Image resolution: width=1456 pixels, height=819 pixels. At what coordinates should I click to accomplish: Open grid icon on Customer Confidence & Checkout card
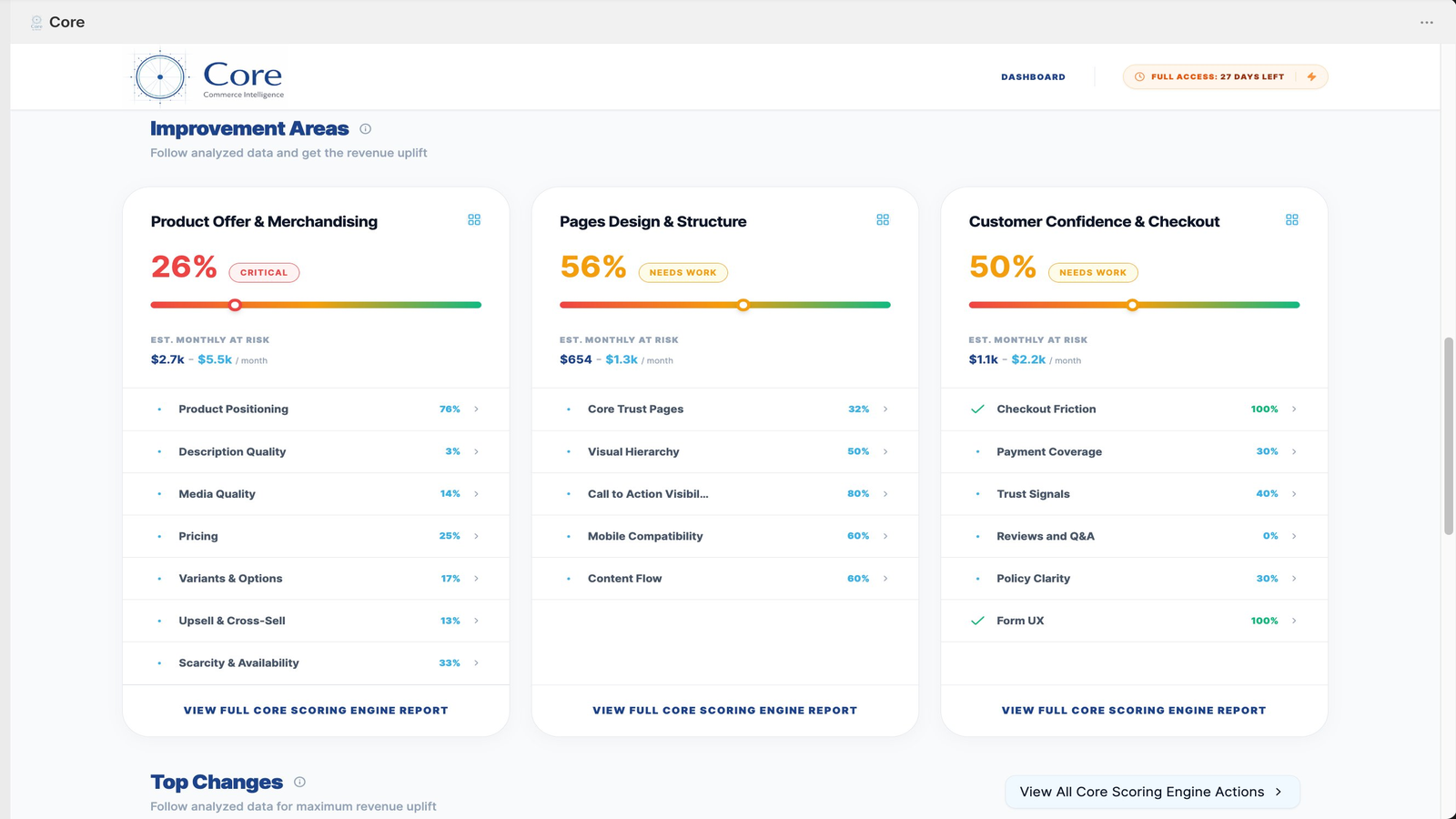(x=1292, y=220)
